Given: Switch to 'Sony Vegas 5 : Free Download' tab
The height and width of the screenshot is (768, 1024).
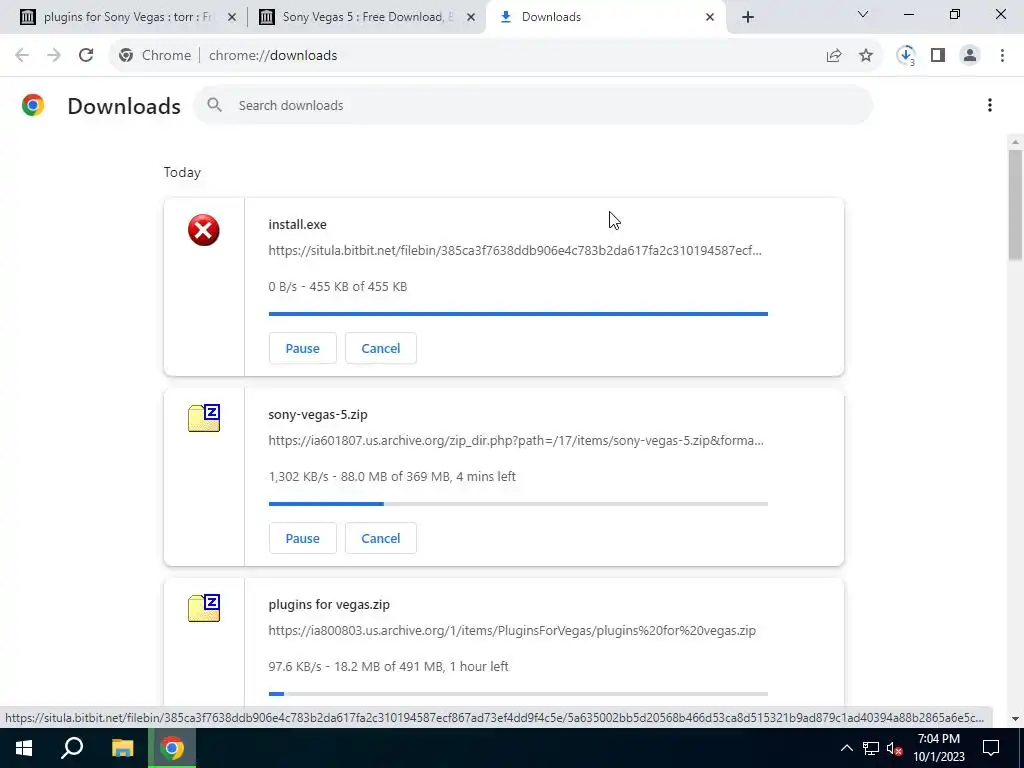Looking at the screenshot, I should coord(366,17).
